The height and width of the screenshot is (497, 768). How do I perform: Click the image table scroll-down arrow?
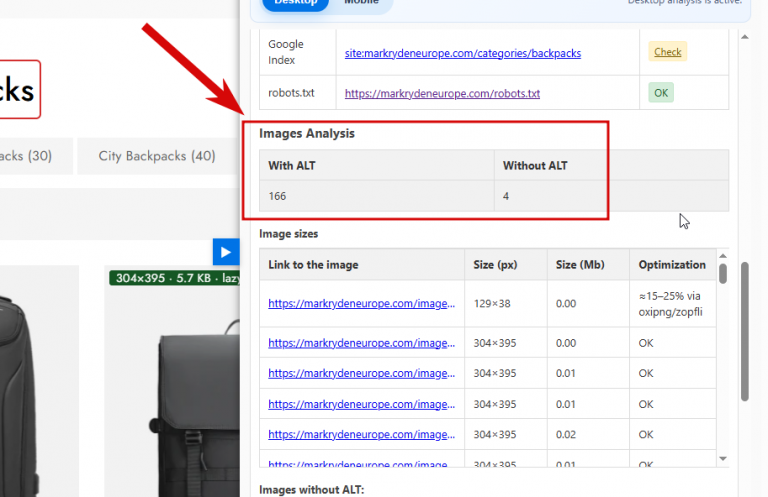[x=723, y=459]
